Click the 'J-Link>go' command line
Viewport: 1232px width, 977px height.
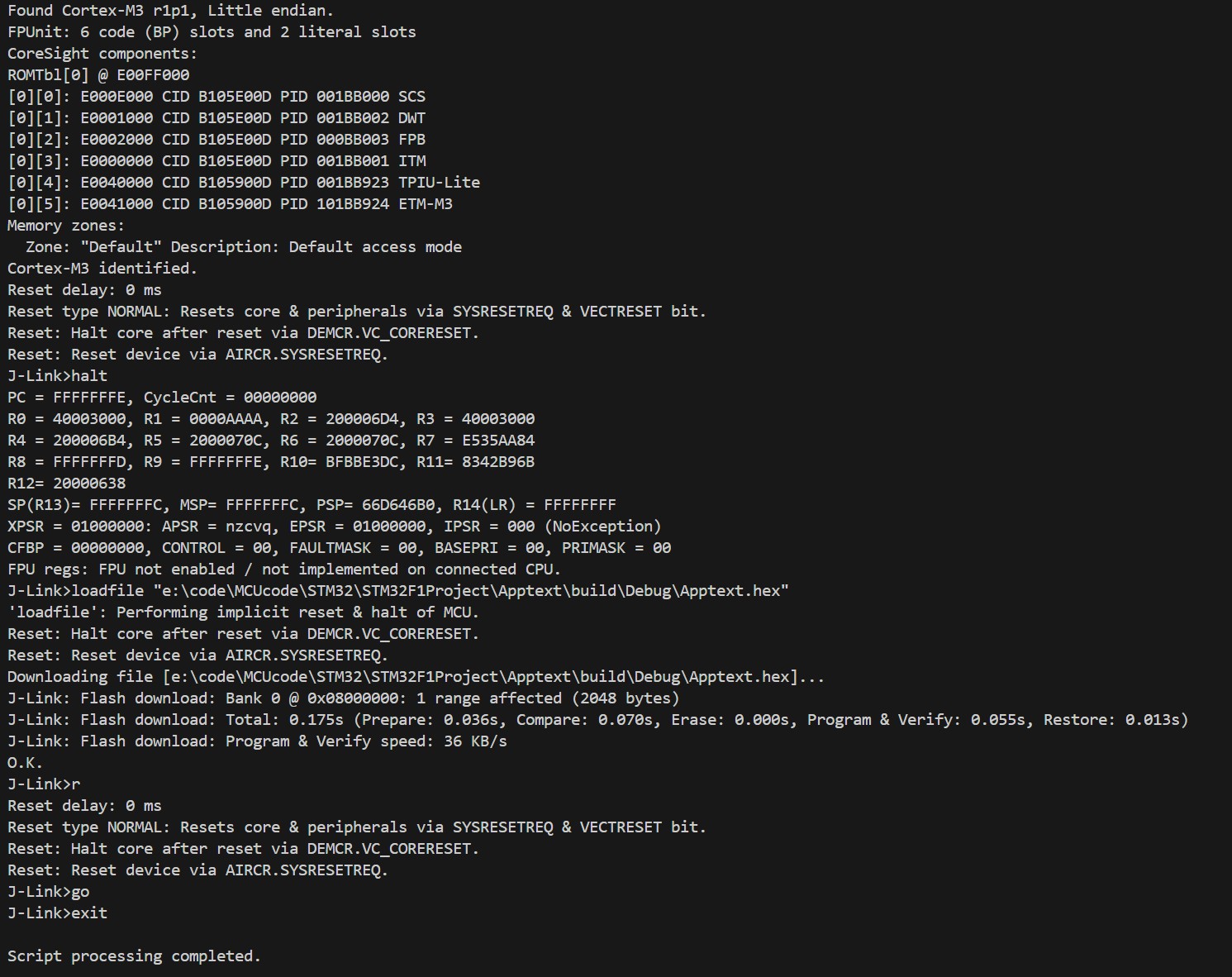[49, 892]
